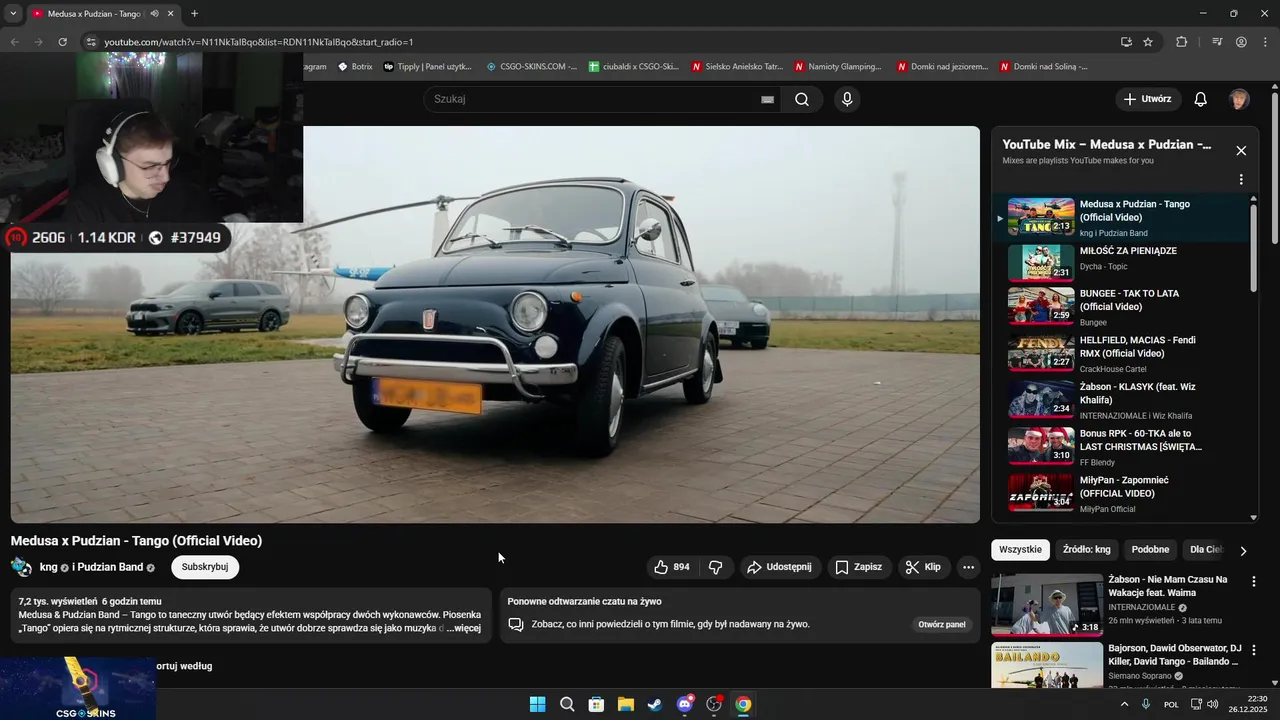This screenshot has width=1280, height=720.
Task: Click Otwórz panel to open chat replay
Action: pos(942,624)
